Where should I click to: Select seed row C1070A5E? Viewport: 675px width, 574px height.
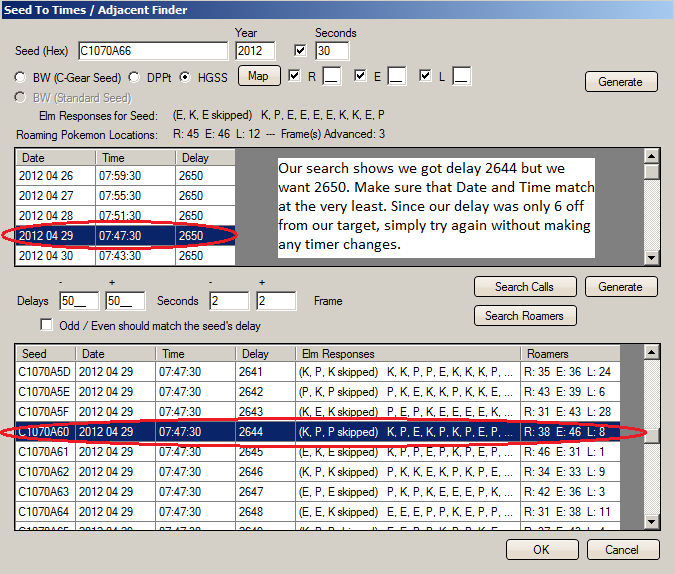coord(318,392)
